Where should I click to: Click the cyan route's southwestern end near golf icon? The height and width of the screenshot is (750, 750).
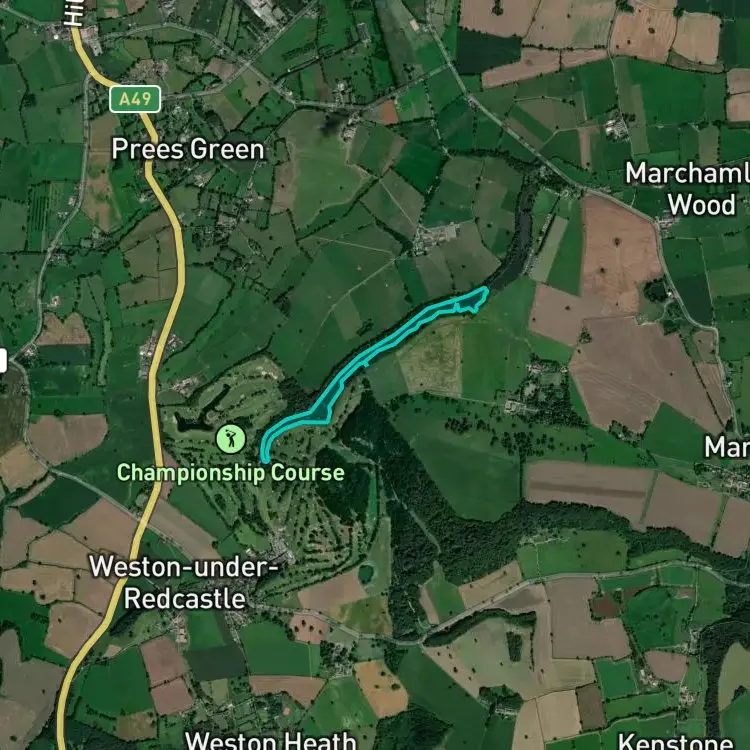[x=265, y=459]
